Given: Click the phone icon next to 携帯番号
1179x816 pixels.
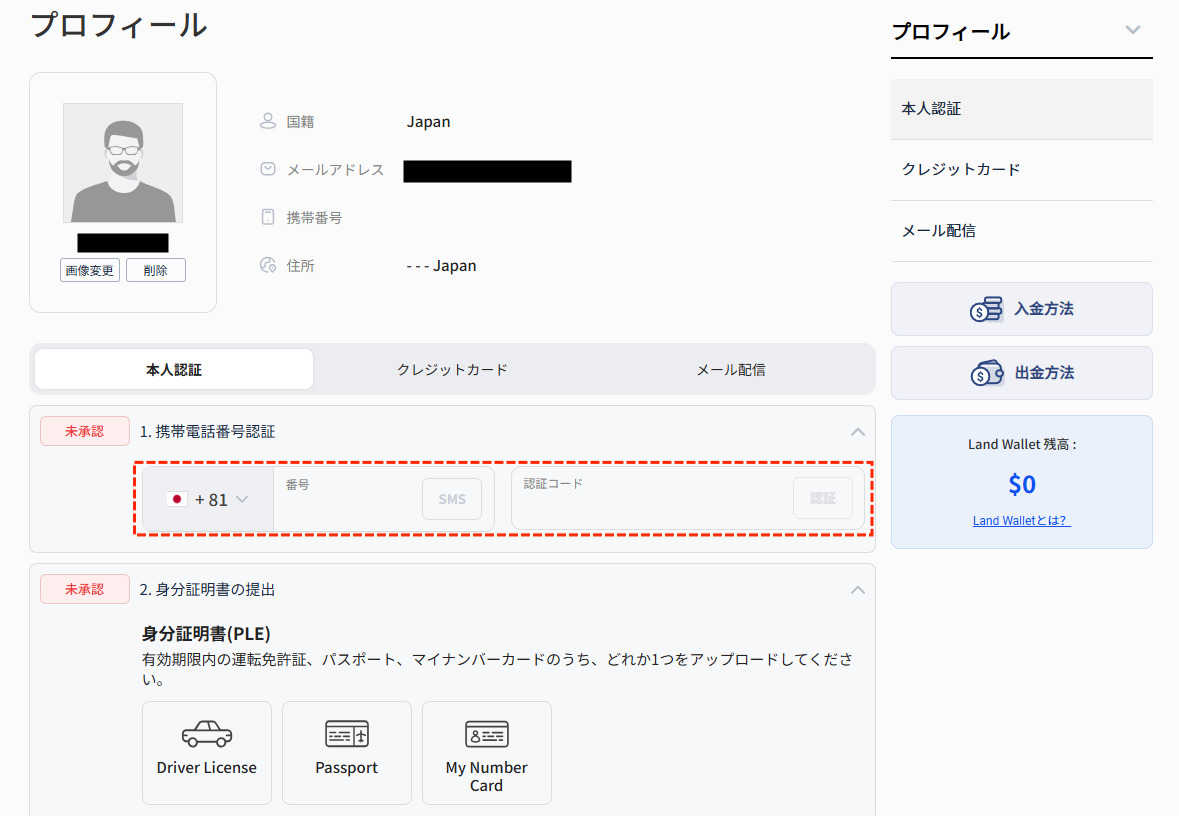Looking at the screenshot, I should coord(267,216).
